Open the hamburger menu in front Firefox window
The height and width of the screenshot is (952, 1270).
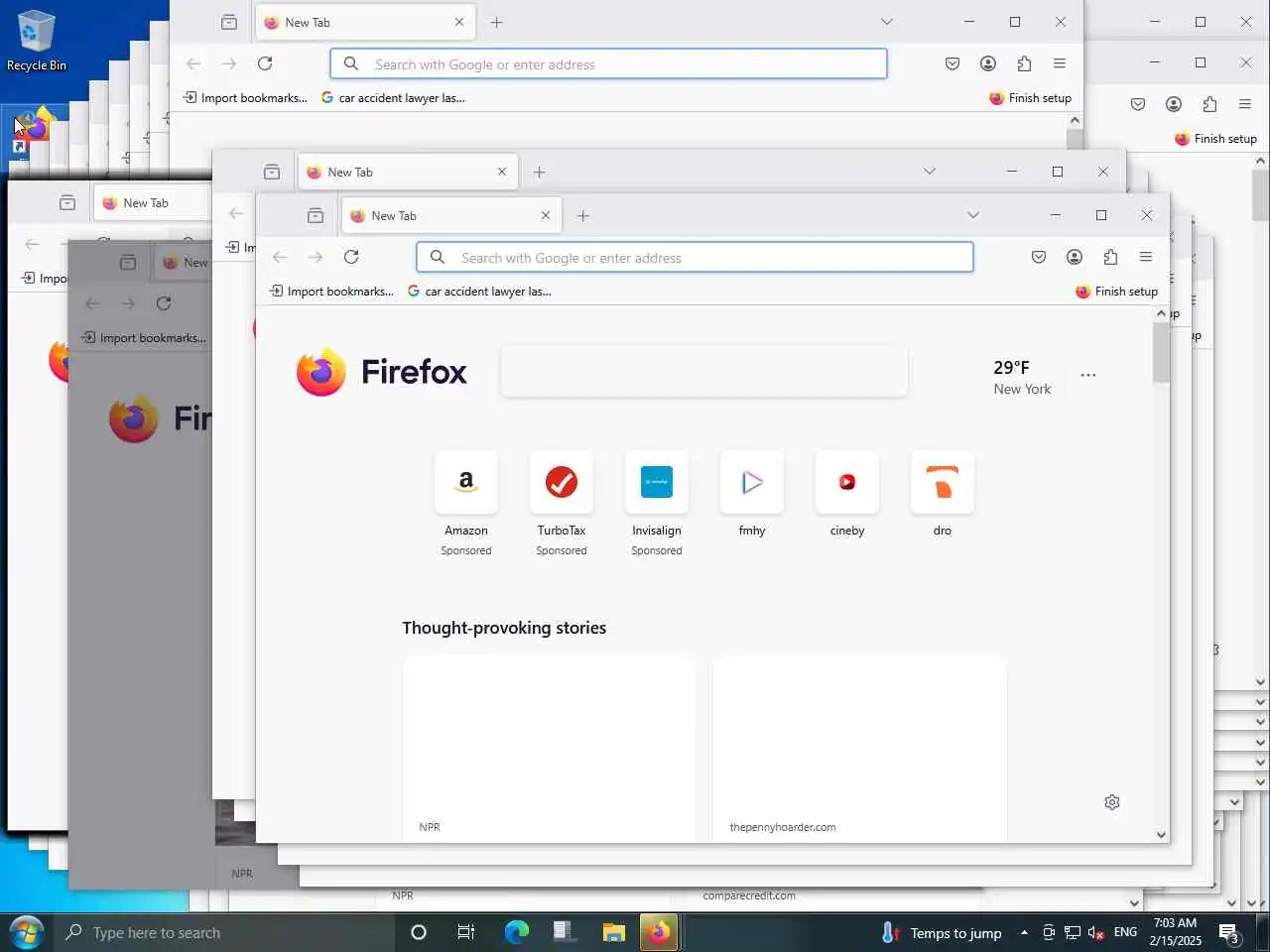(x=1146, y=257)
